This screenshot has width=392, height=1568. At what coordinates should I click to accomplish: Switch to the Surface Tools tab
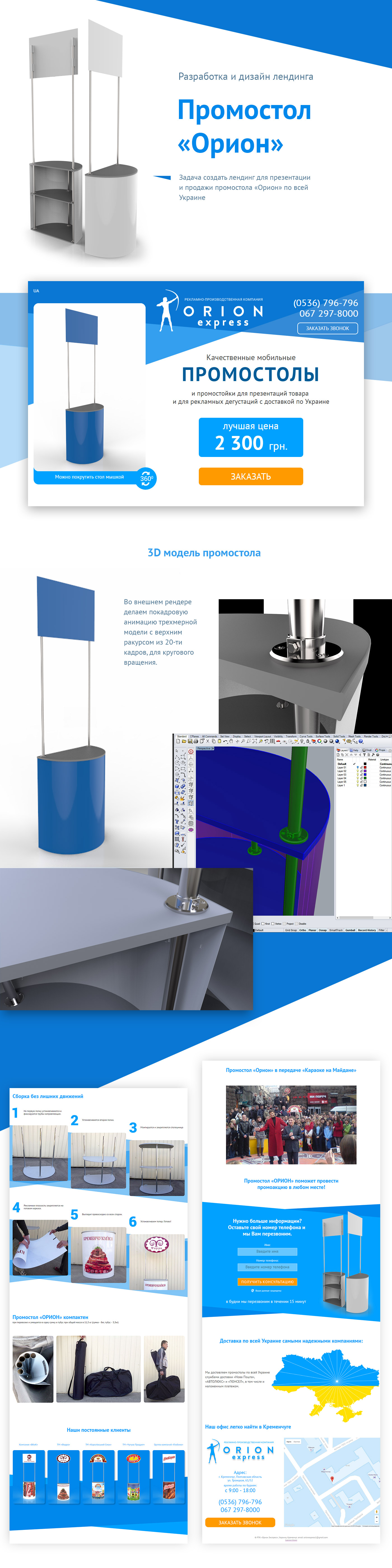pyautogui.click(x=323, y=736)
